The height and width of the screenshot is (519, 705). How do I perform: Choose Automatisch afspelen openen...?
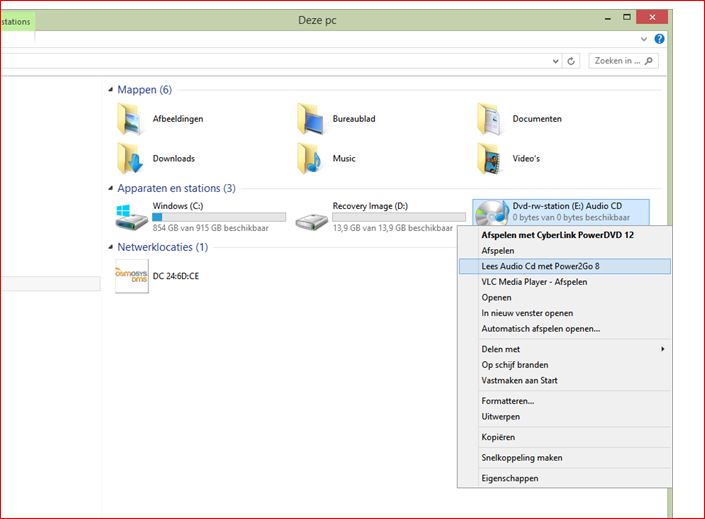[564, 329]
